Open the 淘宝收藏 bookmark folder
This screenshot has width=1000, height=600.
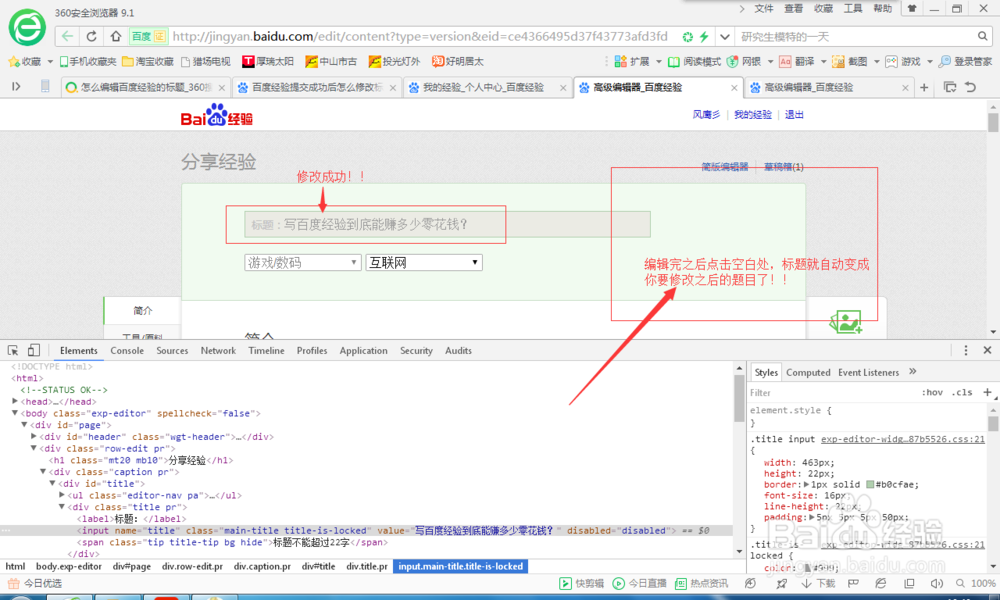tap(147, 62)
